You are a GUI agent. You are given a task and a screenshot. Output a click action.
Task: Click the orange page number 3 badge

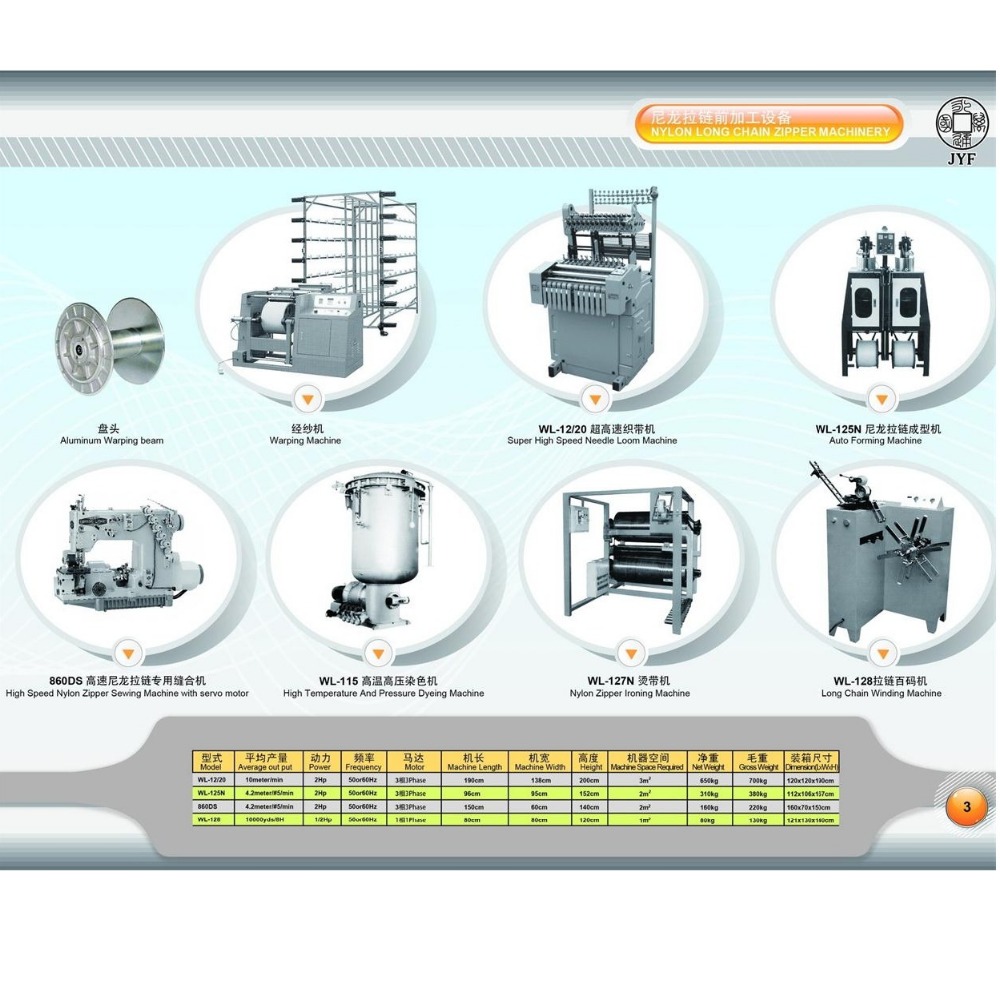[x=967, y=807]
